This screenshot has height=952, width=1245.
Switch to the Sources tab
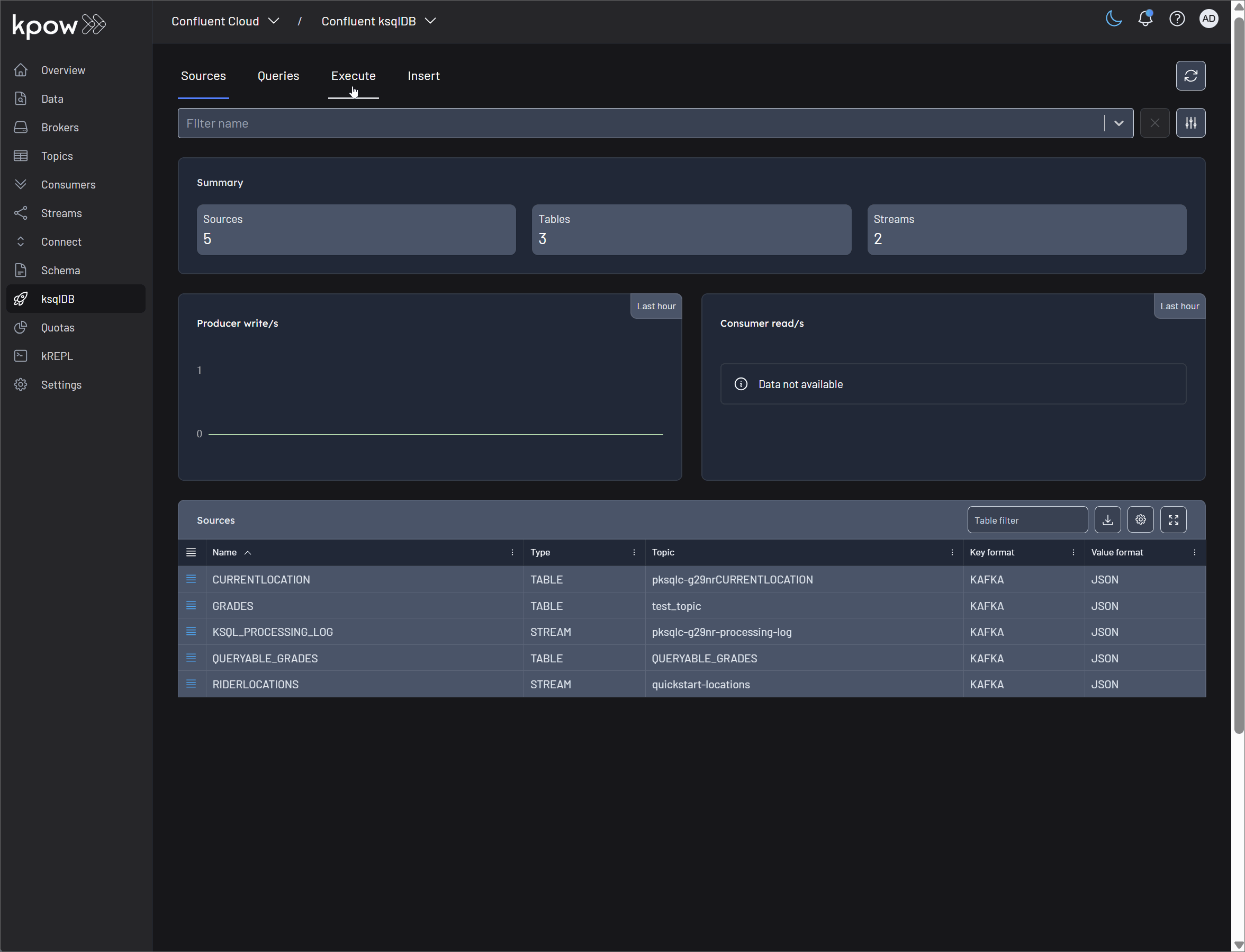click(x=203, y=76)
